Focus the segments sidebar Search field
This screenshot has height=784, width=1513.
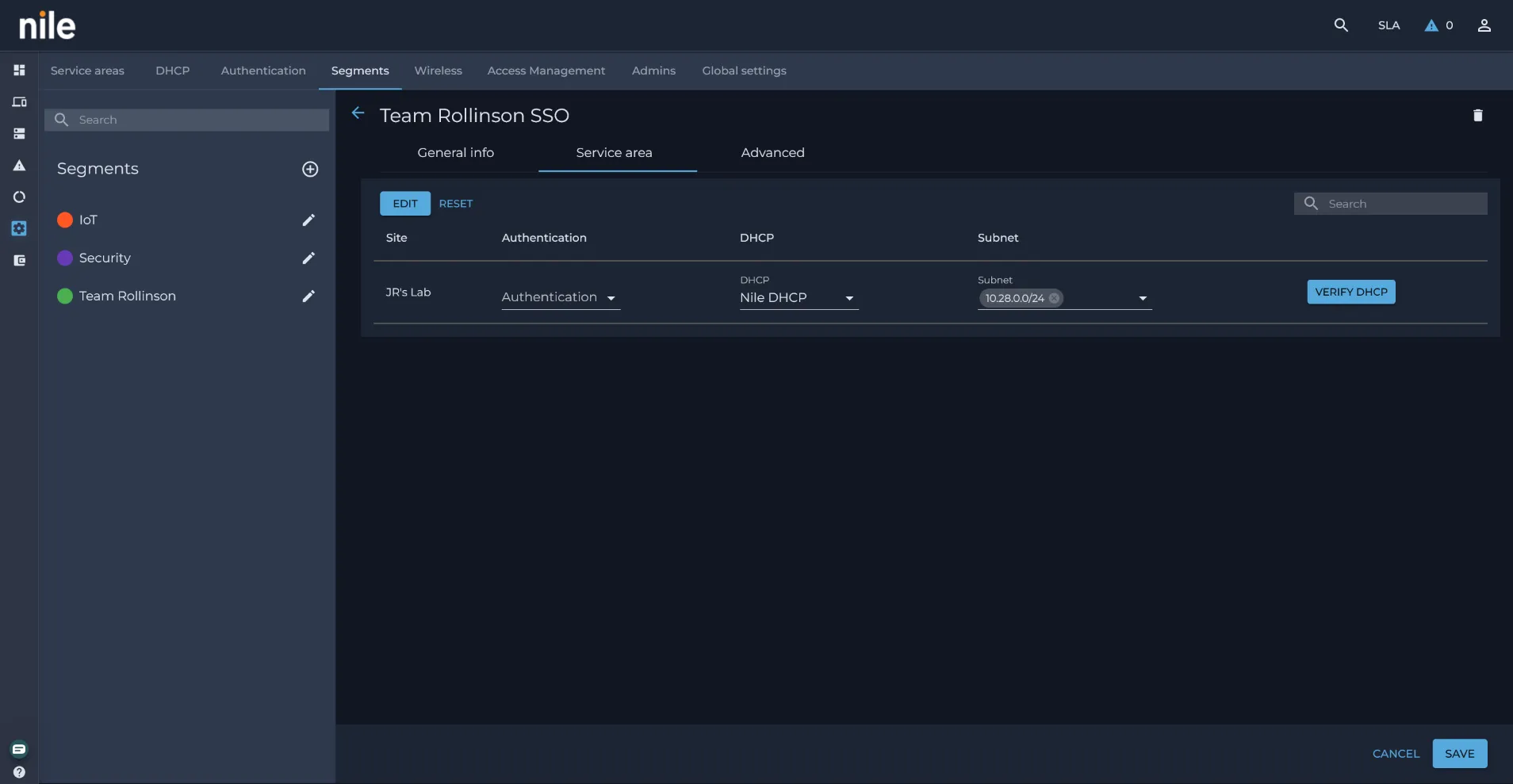click(187, 120)
